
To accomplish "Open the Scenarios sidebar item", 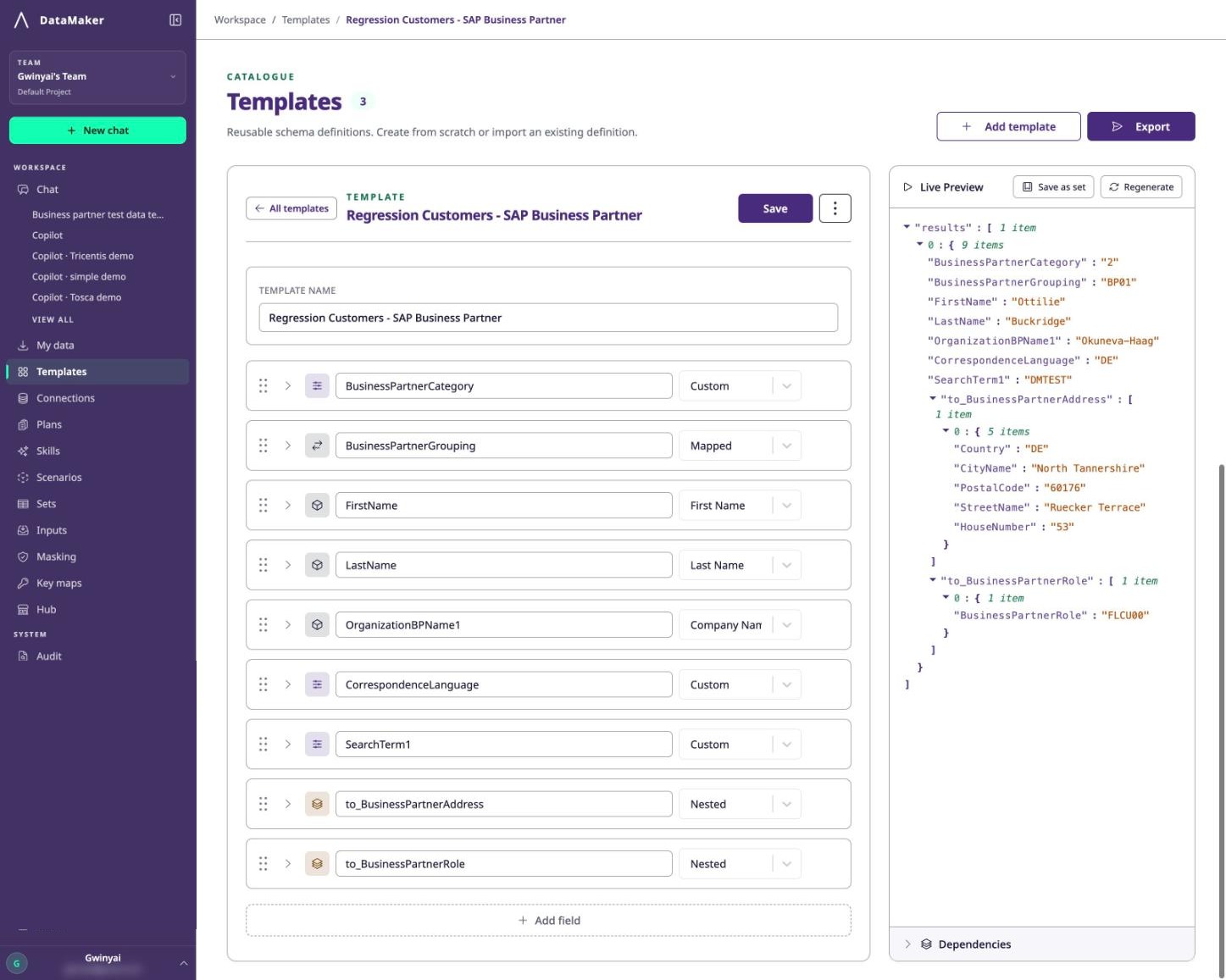I will [97, 478].
